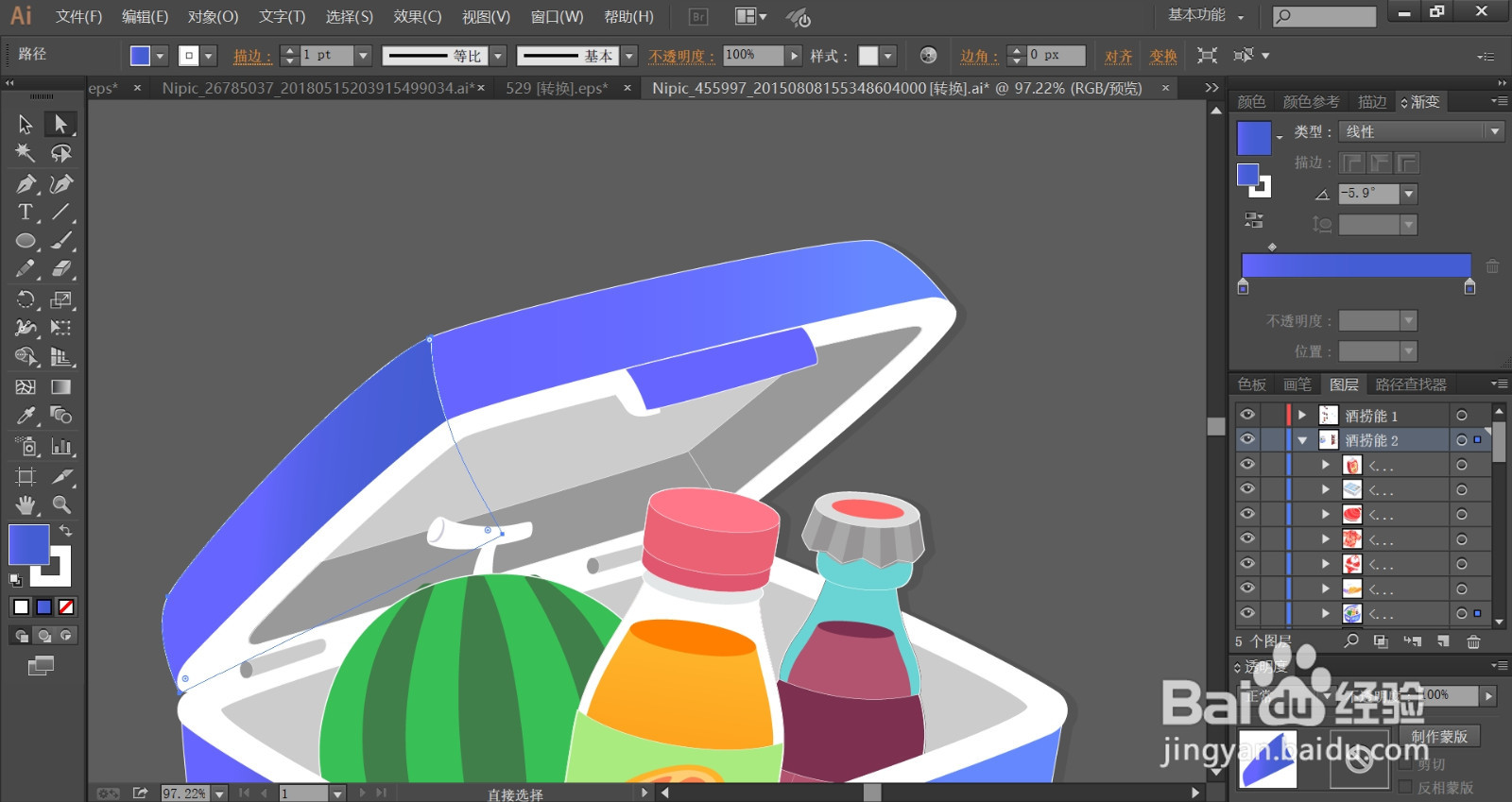The image size is (1512, 802).
Task: Click the 描边 stroke link in control bar
Action: coord(252,57)
